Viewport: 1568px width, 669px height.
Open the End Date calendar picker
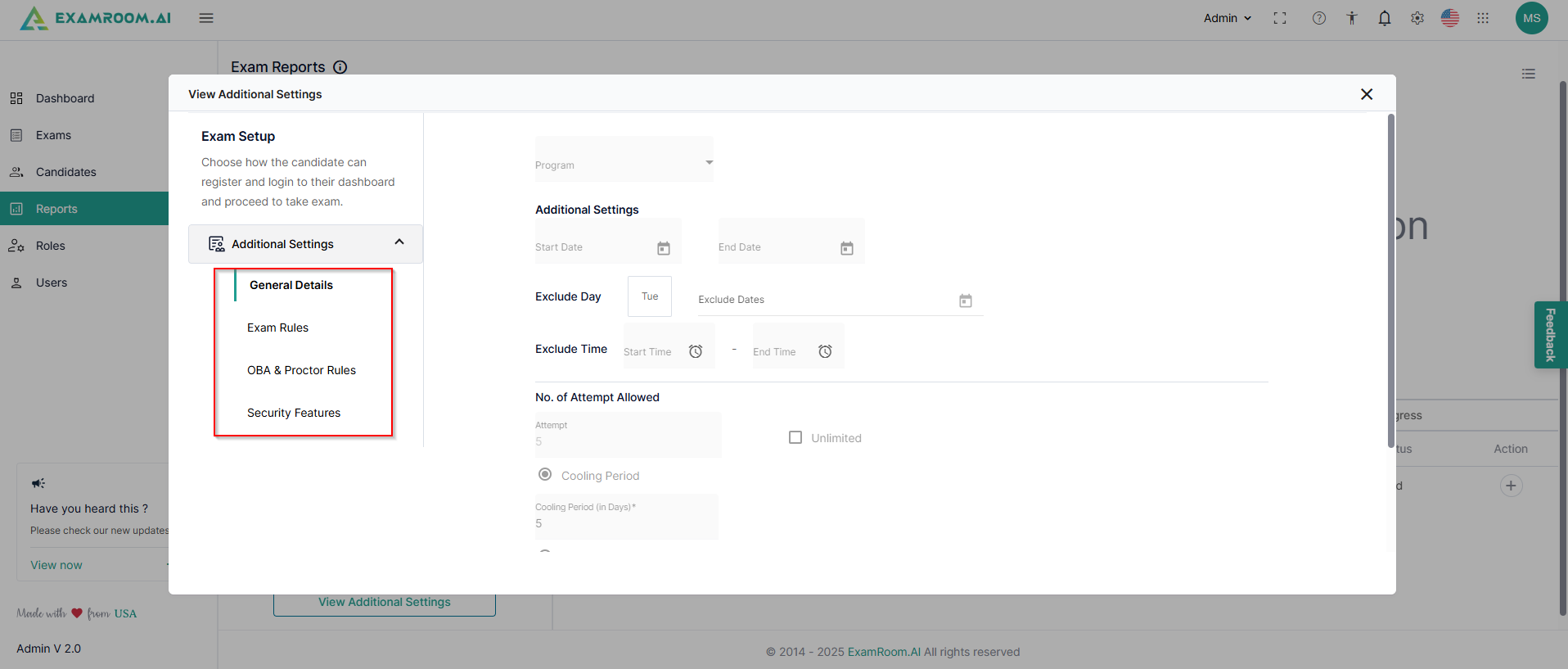point(846,248)
